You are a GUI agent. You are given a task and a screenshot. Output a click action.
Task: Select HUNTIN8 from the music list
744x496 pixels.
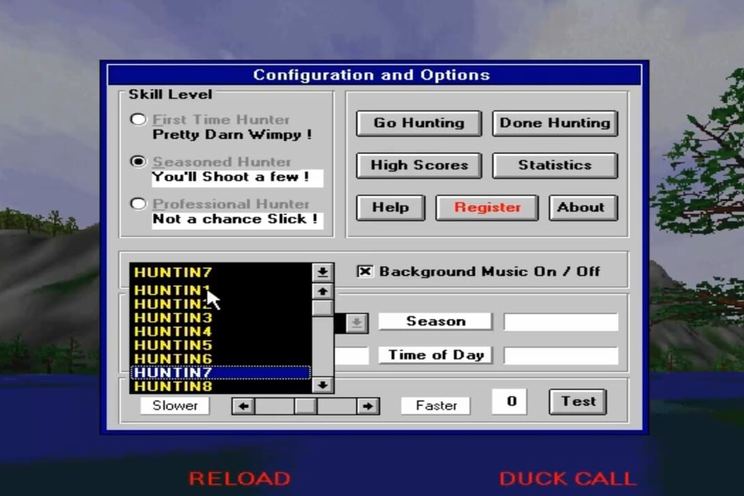(221, 386)
